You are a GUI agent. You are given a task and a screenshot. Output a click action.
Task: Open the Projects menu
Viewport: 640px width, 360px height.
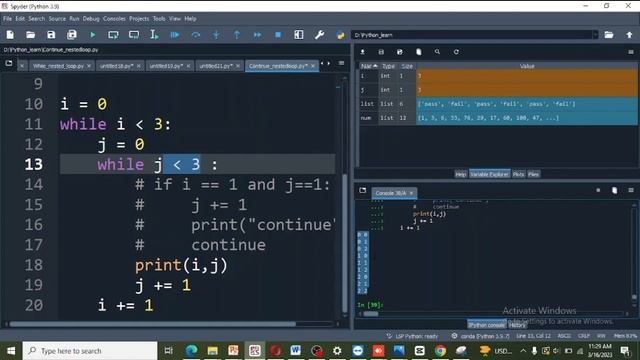coord(139,19)
